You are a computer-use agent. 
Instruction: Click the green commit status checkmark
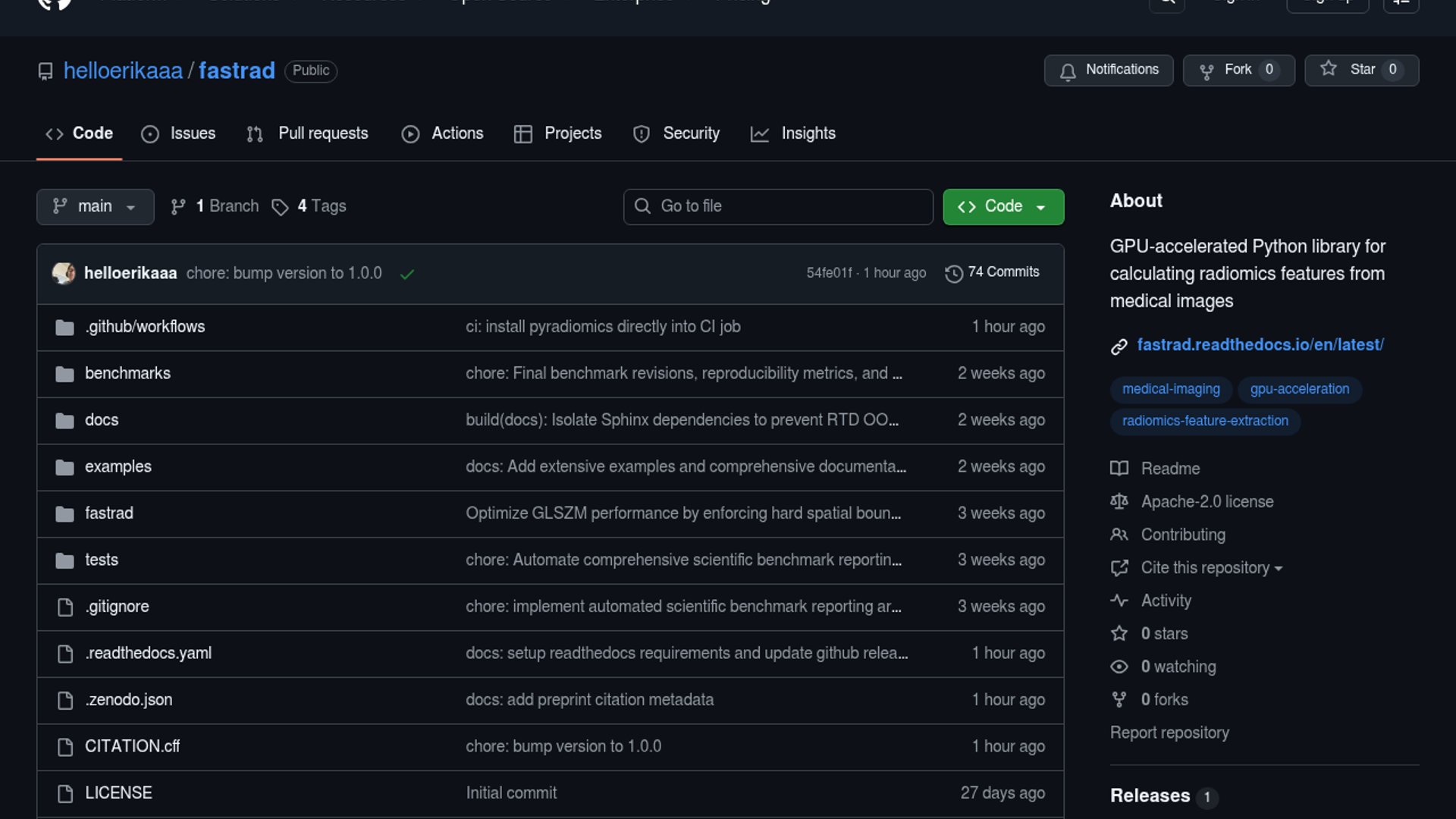pos(407,274)
